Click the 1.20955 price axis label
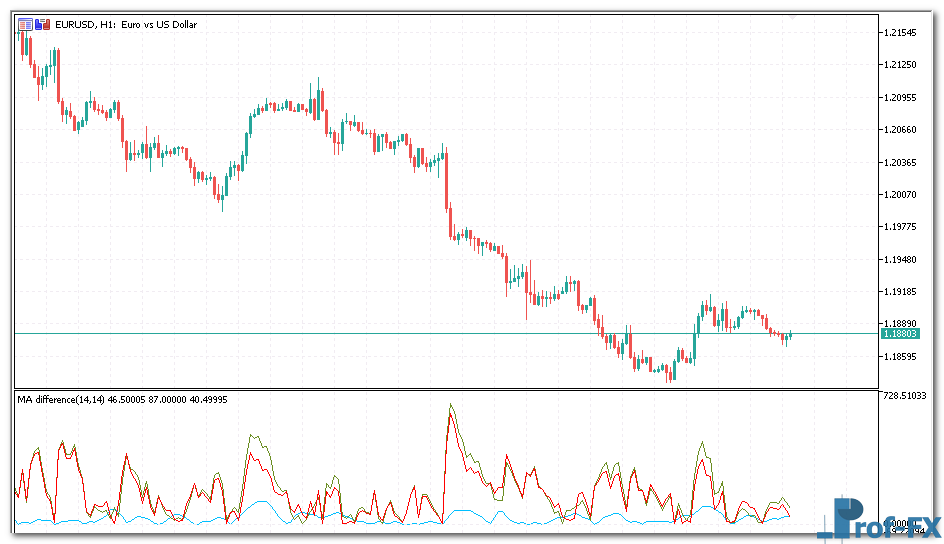 (x=901, y=98)
